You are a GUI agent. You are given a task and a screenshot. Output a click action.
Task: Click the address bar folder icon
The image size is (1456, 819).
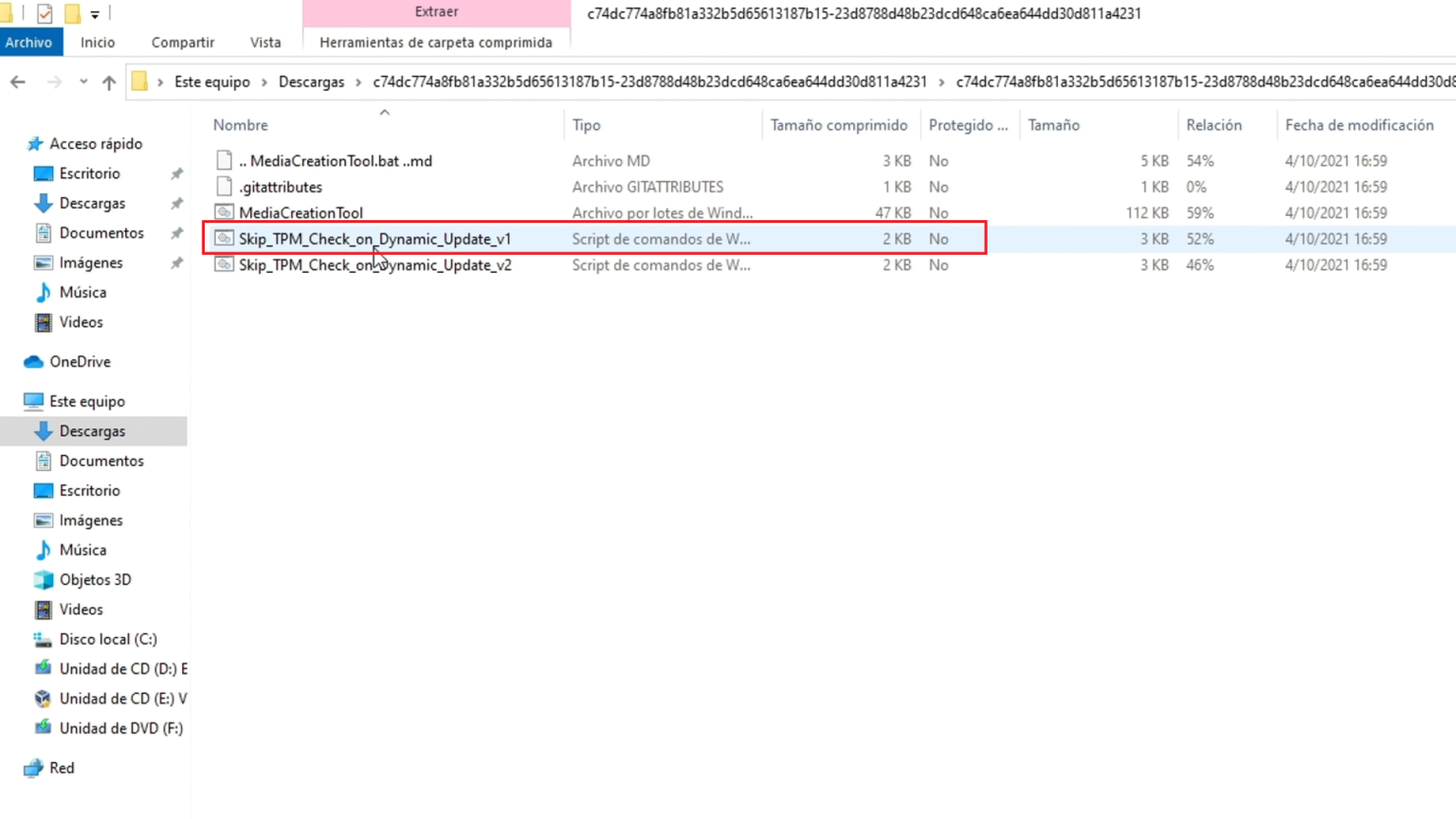[139, 82]
